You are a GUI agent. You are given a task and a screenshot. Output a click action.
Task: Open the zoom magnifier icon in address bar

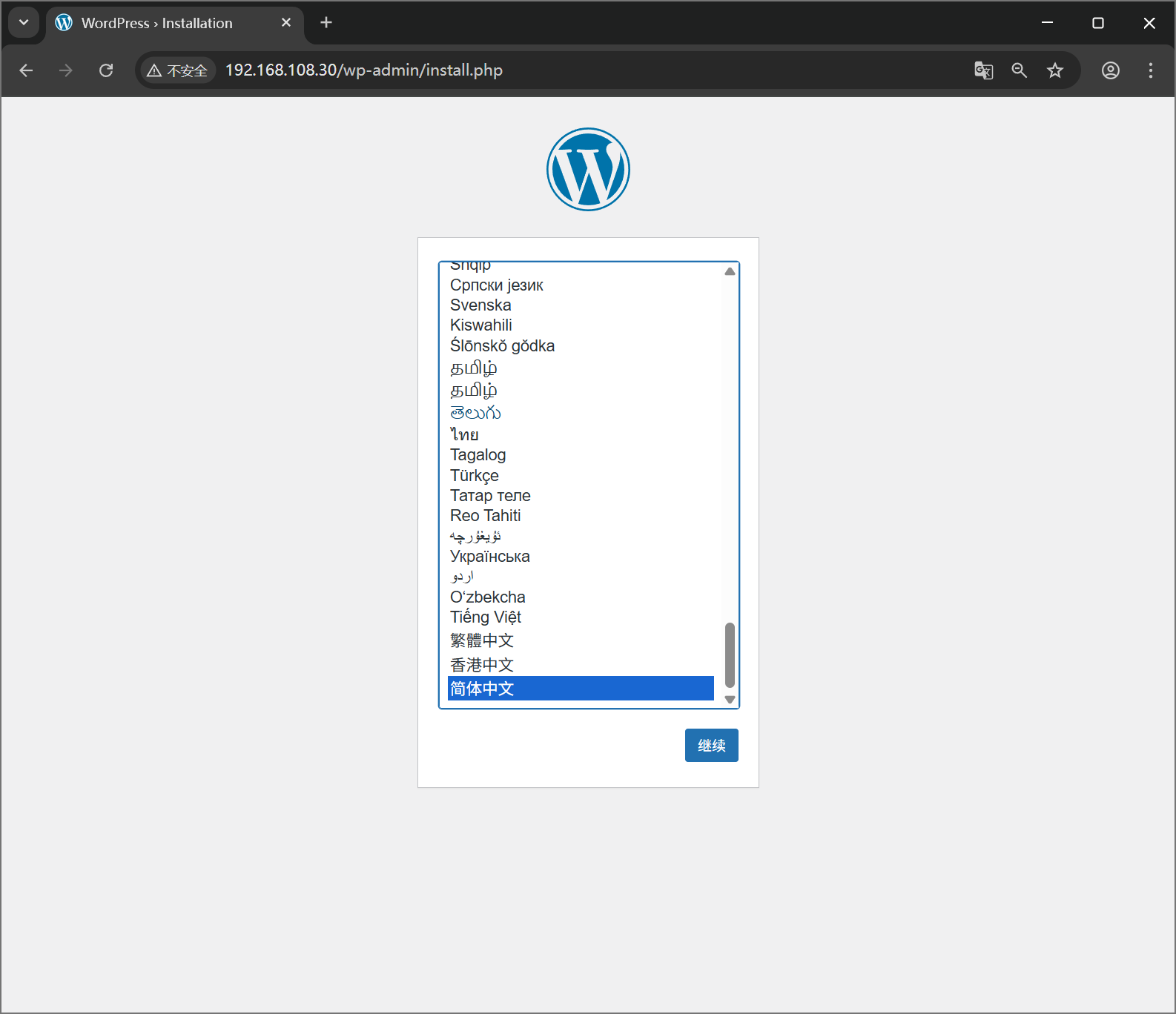[1020, 70]
